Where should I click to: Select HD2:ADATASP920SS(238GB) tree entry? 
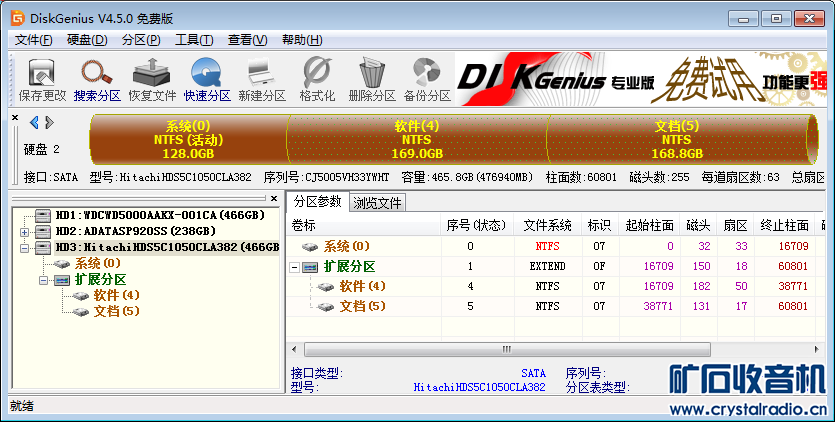coord(135,231)
